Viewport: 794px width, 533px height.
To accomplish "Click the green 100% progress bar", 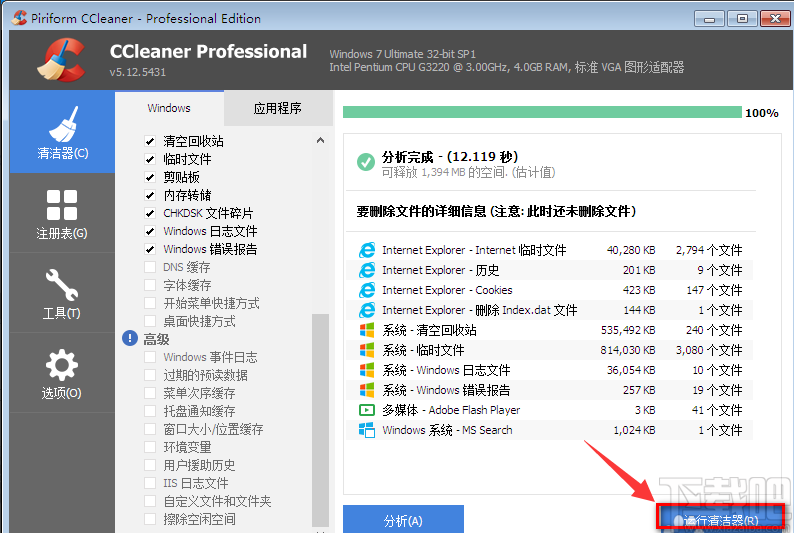I will [542, 112].
